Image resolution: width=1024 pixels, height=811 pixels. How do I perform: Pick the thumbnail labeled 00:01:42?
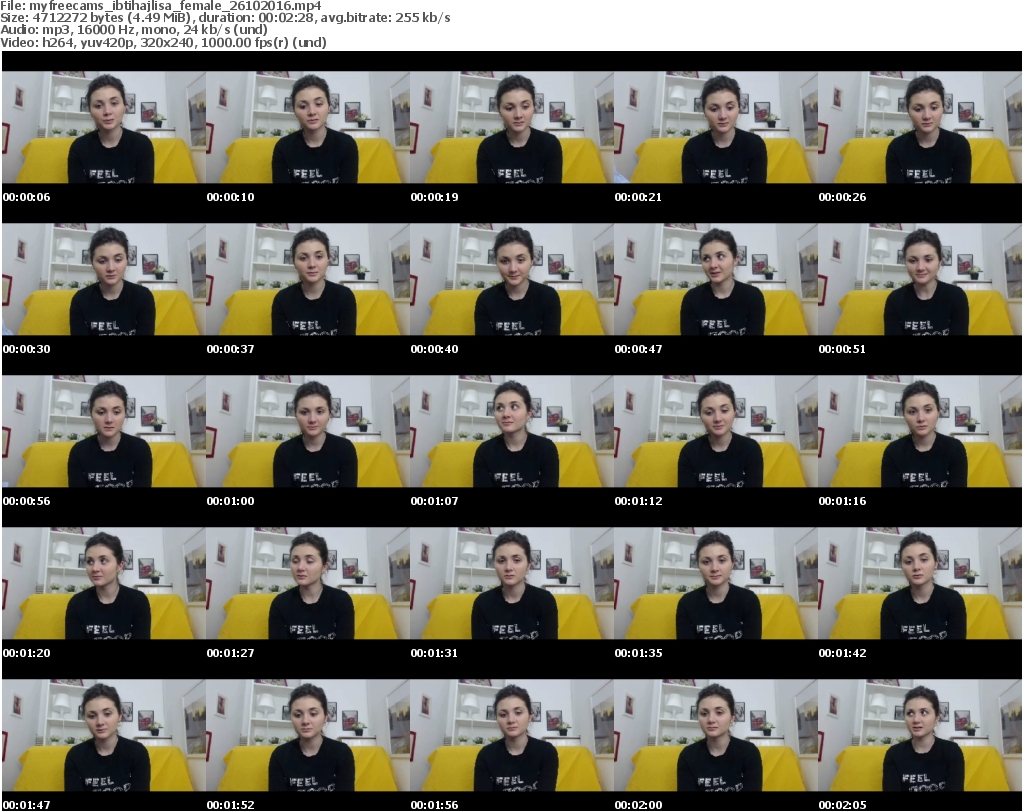click(920, 583)
